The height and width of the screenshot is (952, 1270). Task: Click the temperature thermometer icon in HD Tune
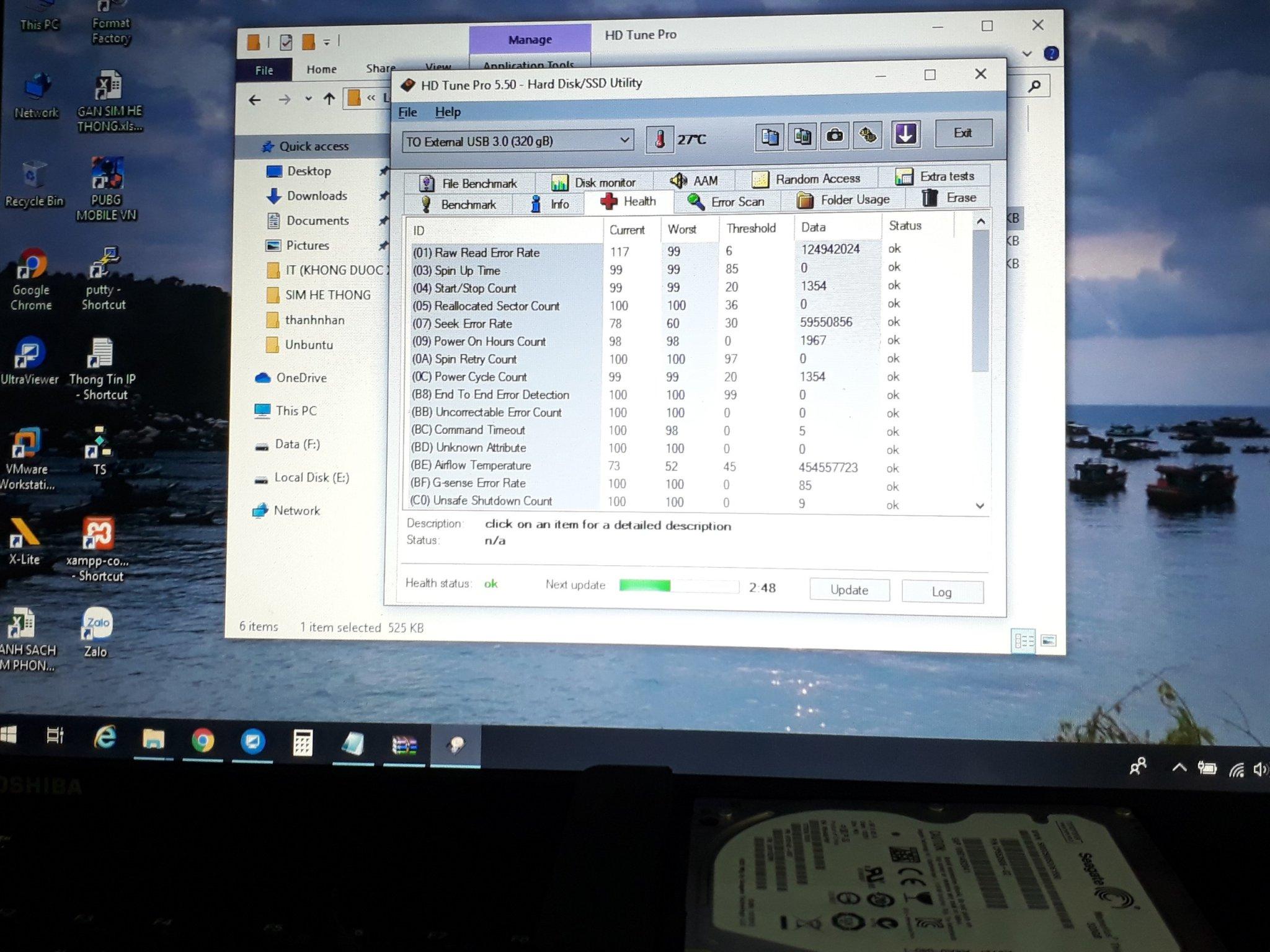[x=660, y=139]
